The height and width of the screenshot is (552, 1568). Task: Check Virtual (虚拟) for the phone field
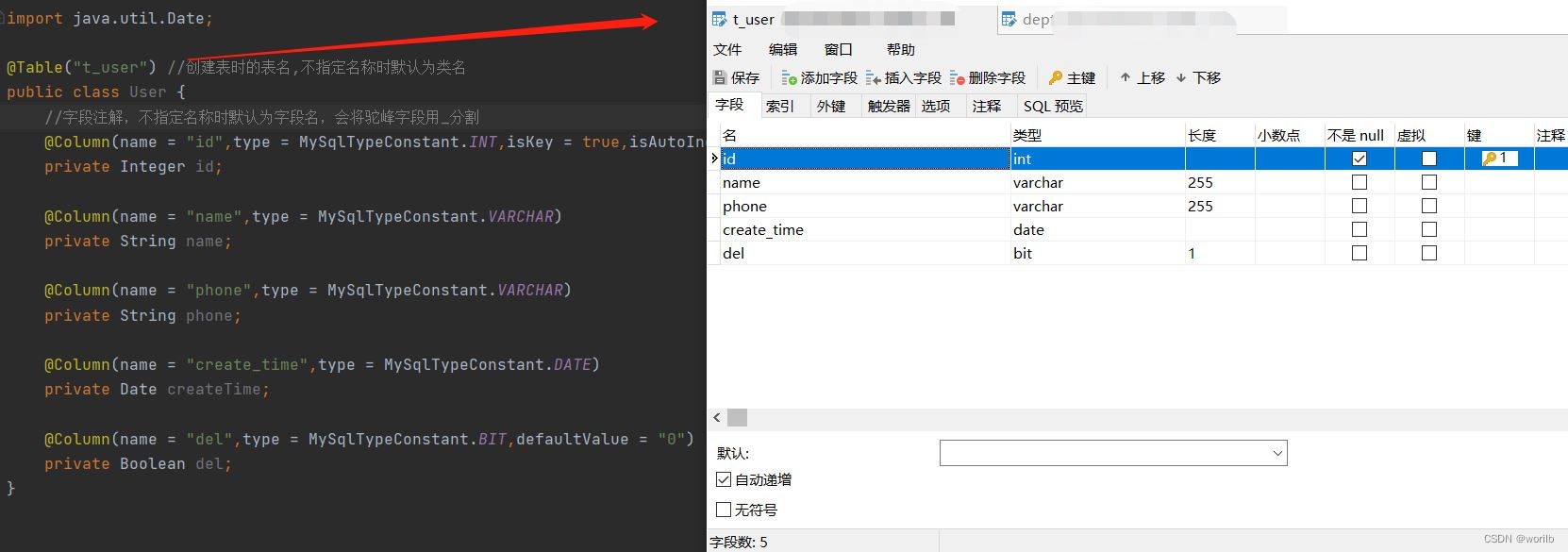tap(1429, 206)
